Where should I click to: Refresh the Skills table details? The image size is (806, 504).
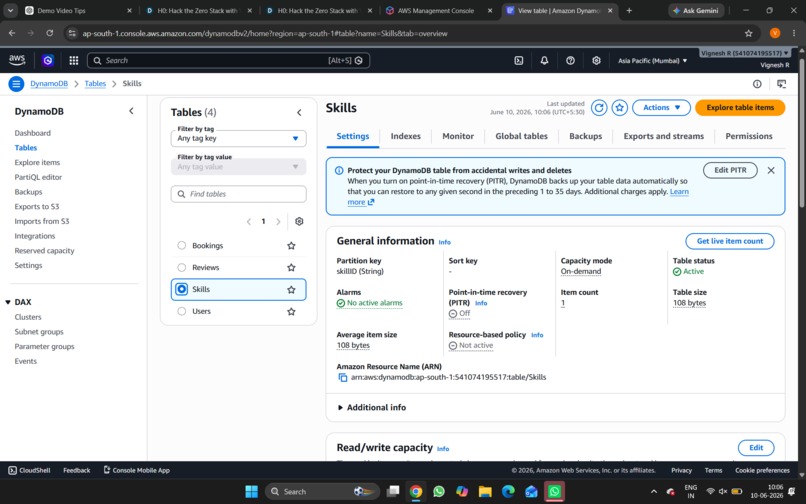[x=599, y=107]
